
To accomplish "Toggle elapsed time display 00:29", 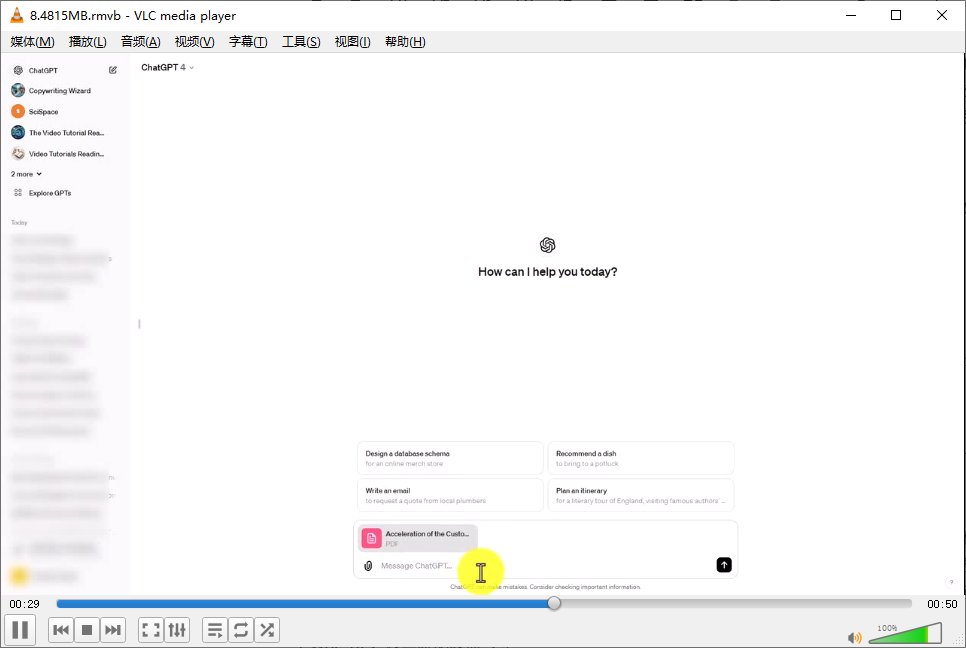I will (x=25, y=604).
